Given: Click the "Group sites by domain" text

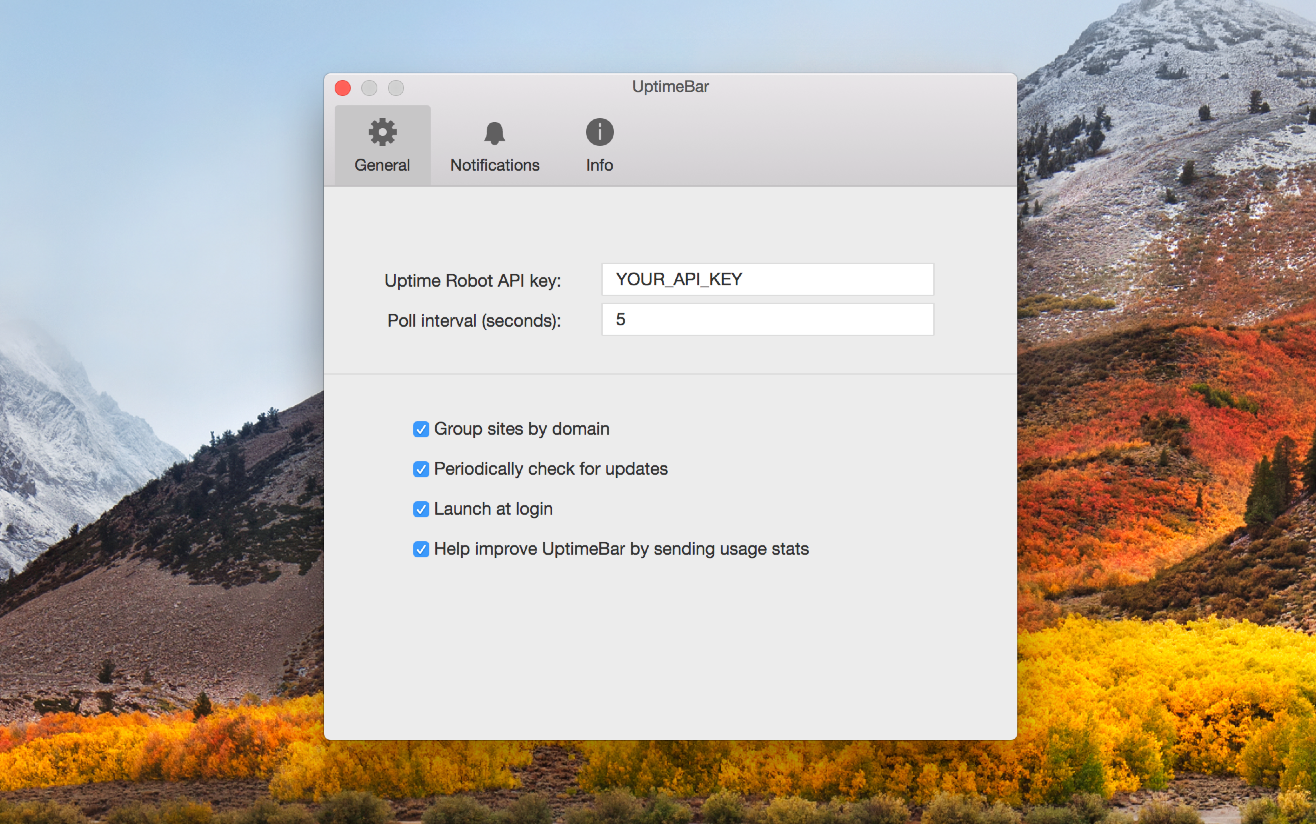Looking at the screenshot, I should pyautogui.click(x=522, y=429).
